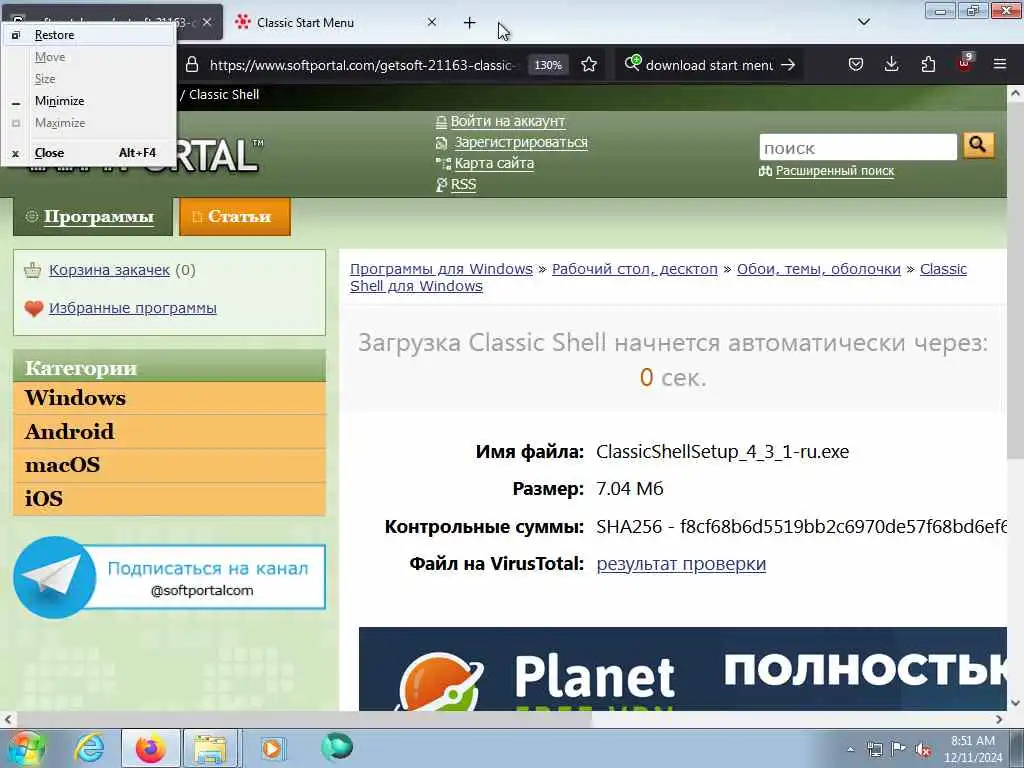Open a new browser tab with plus button

(470, 23)
